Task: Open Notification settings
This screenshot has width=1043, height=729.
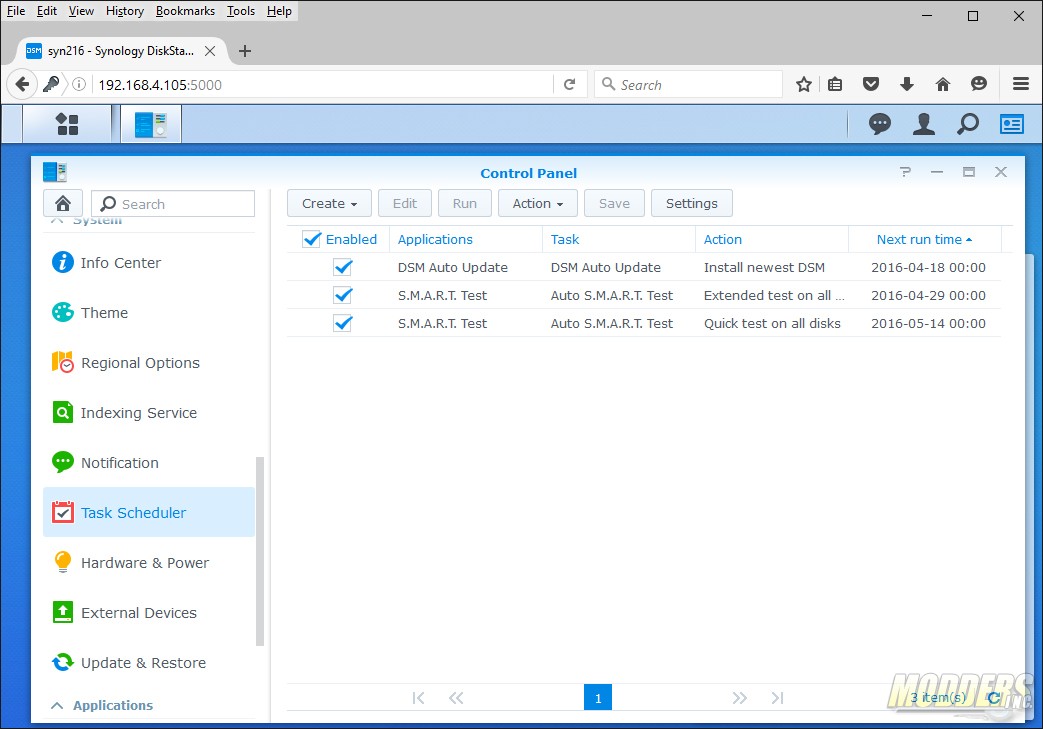Action: click(x=149, y=463)
